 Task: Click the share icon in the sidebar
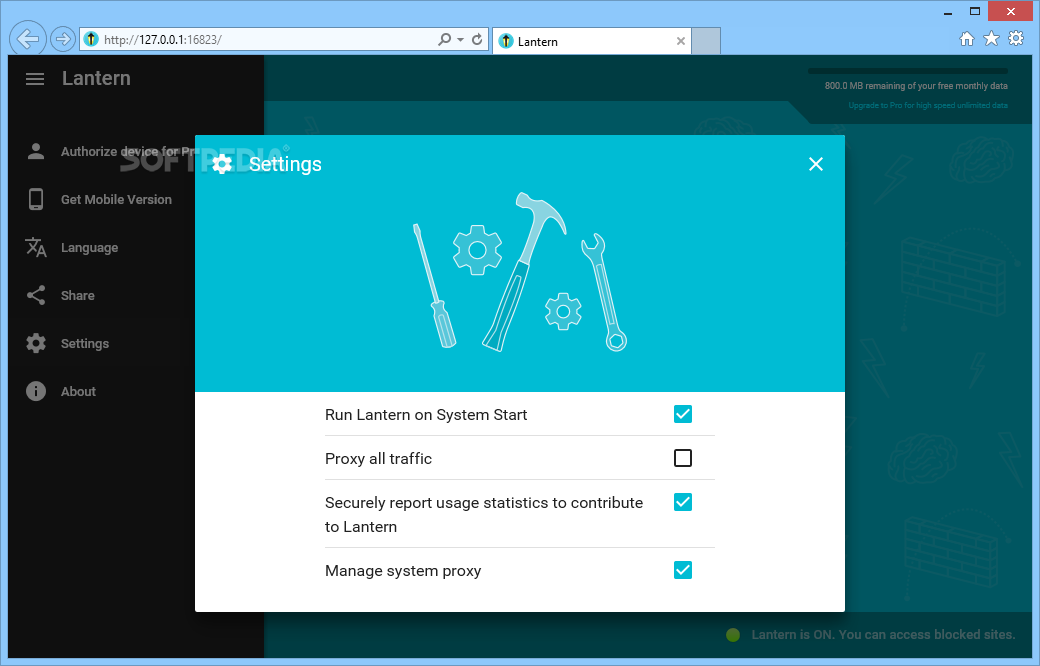[x=36, y=295]
